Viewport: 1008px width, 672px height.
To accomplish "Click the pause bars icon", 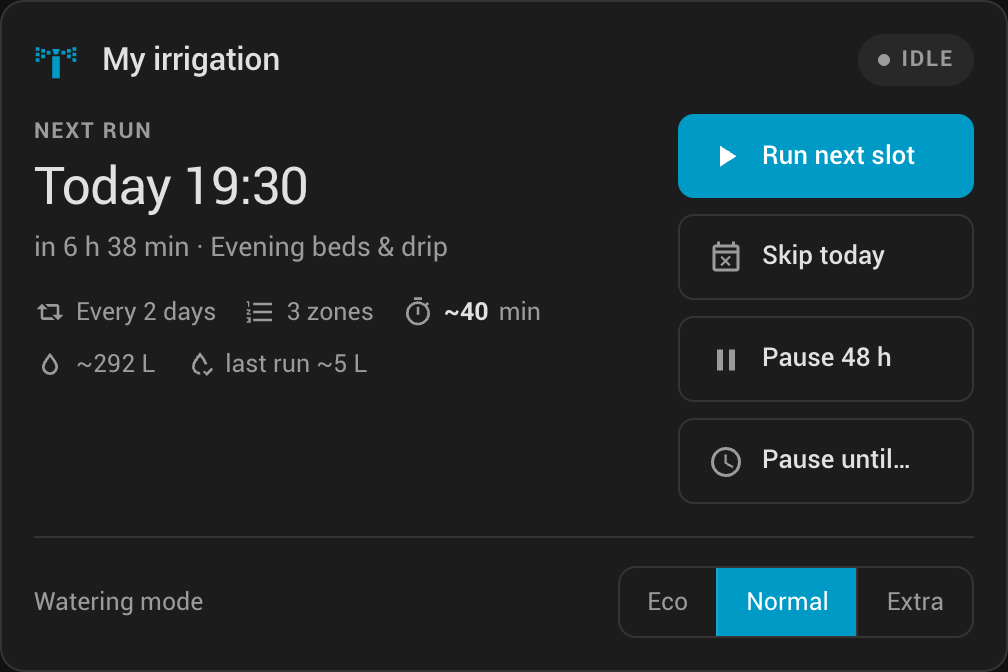I will (726, 359).
